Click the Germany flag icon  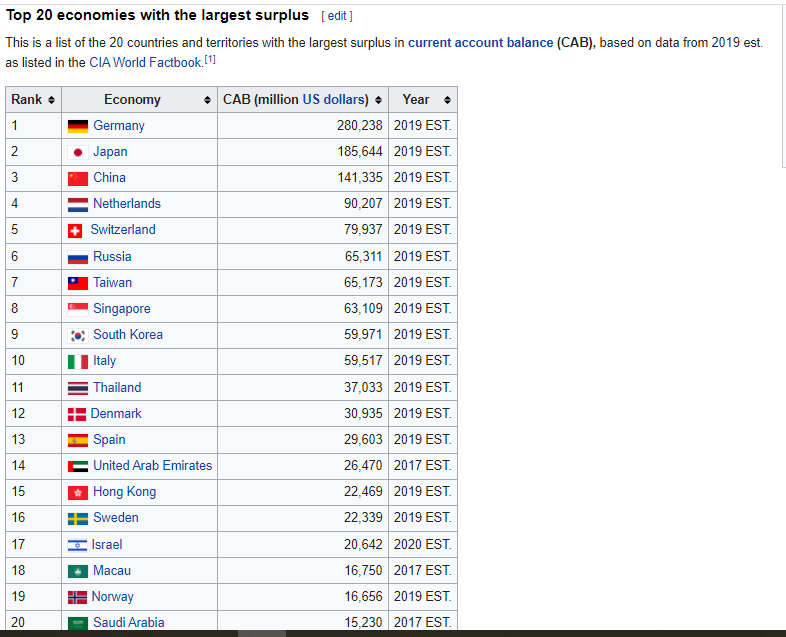click(78, 126)
